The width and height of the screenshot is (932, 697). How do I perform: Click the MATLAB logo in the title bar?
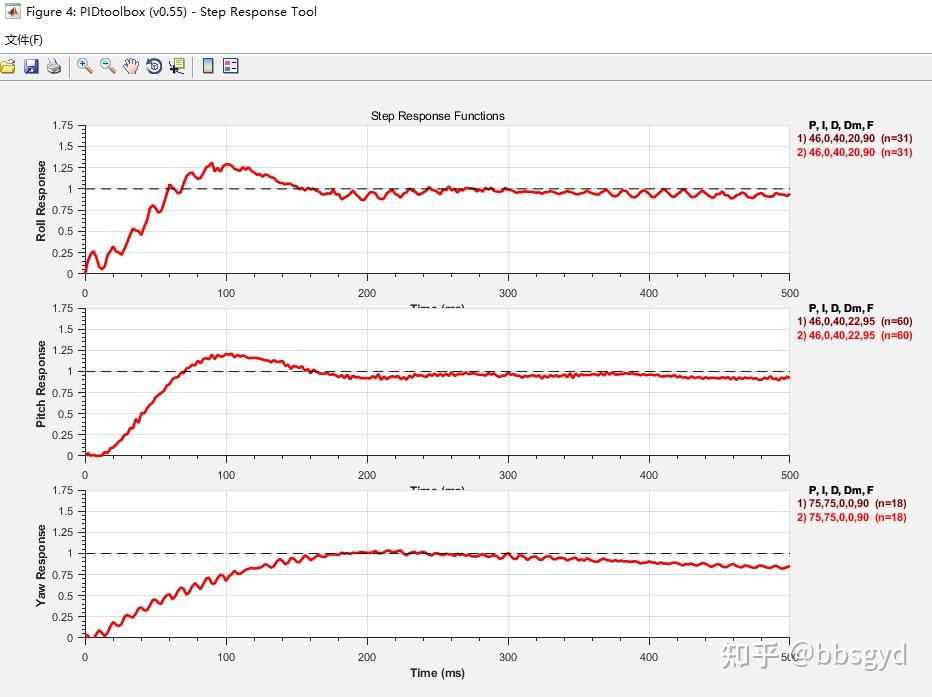tap(12, 12)
